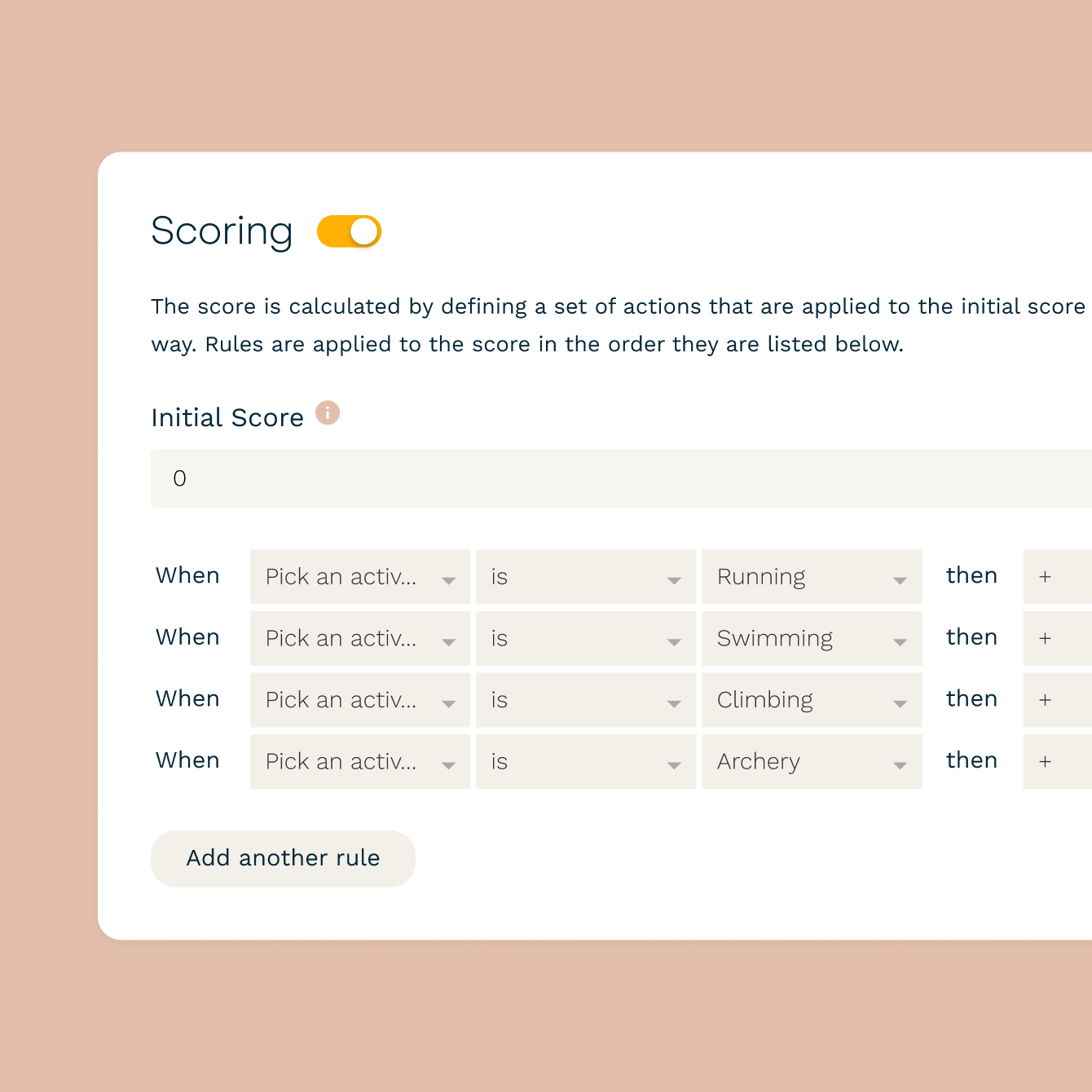Viewport: 1092px width, 1092px height.
Task: Open the Archery value dropdown
Action: [x=811, y=761]
